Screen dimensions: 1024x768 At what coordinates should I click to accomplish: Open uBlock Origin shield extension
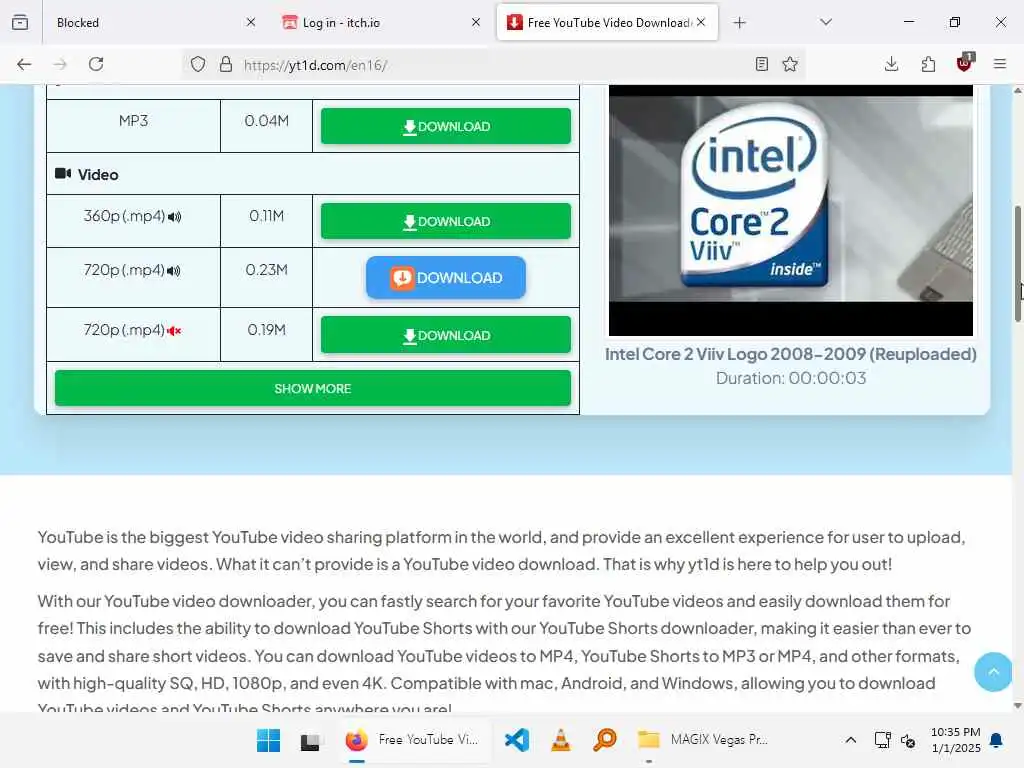coord(965,63)
